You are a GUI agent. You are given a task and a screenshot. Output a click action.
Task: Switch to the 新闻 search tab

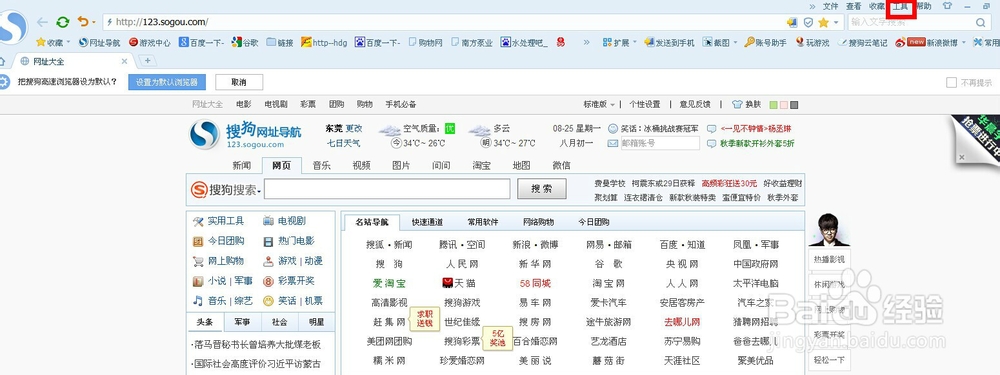(x=242, y=165)
